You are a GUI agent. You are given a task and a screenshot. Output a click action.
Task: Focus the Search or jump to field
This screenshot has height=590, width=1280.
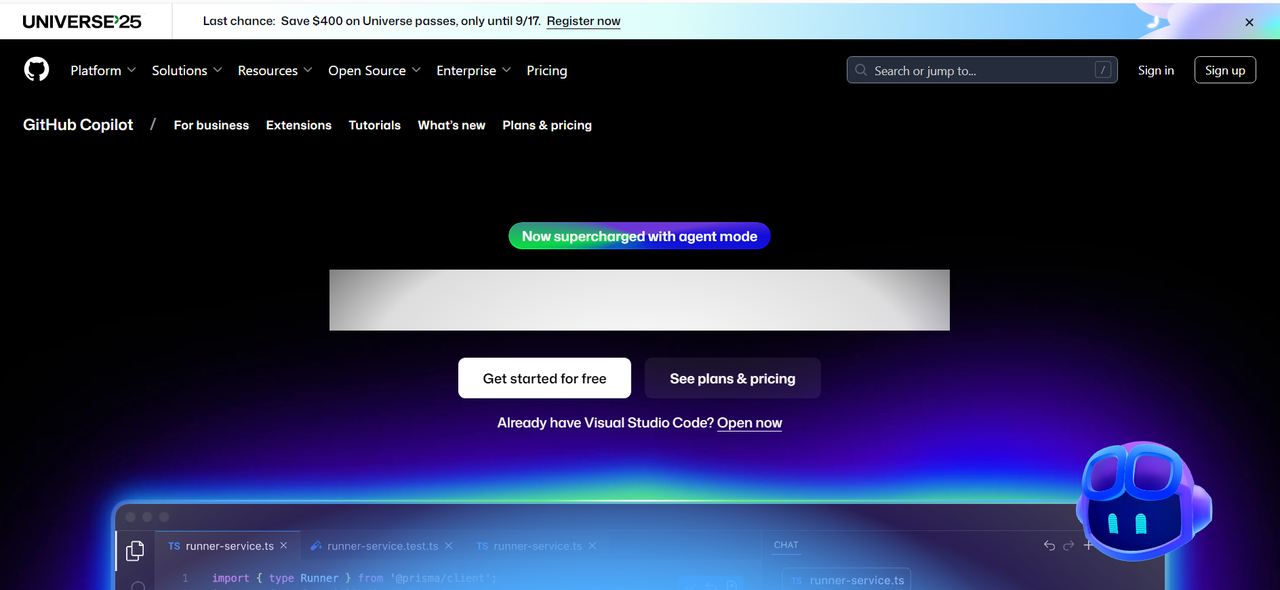pyautogui.click(x=982, y=70)
